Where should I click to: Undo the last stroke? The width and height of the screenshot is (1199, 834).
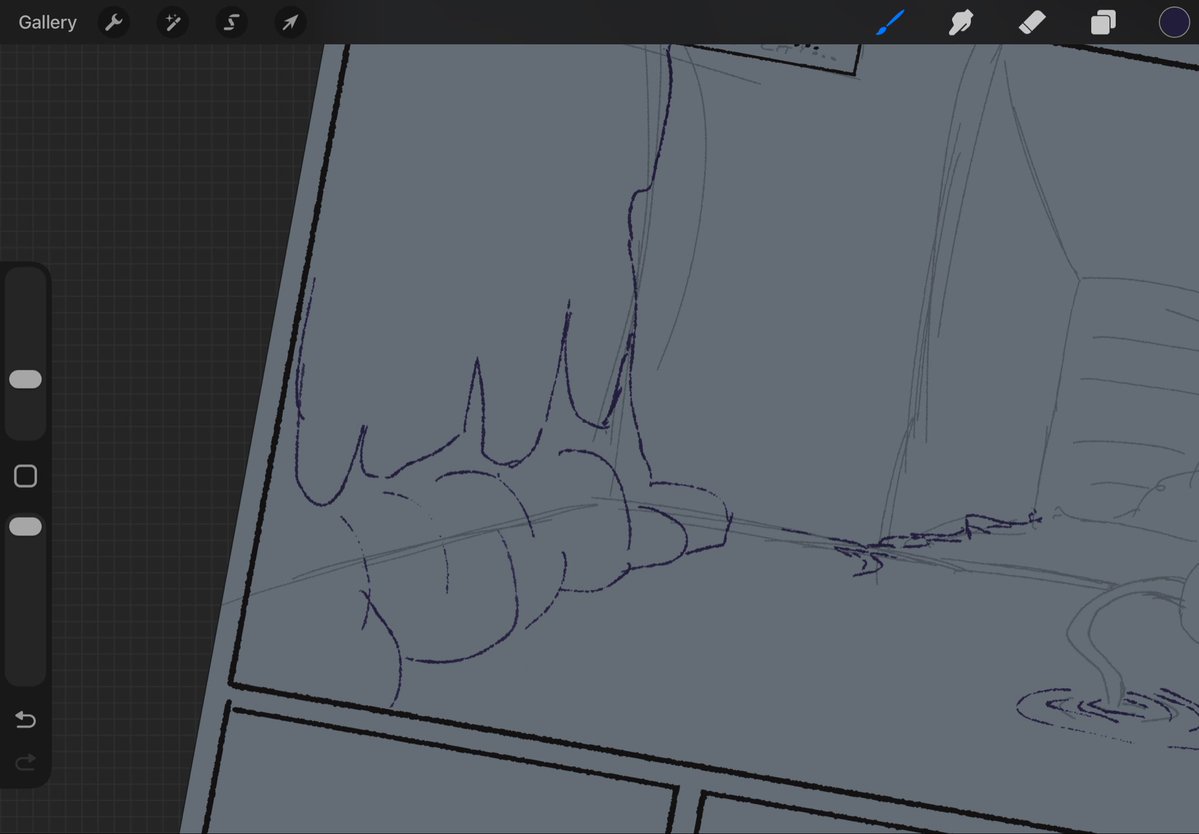(x=25, y=719)
